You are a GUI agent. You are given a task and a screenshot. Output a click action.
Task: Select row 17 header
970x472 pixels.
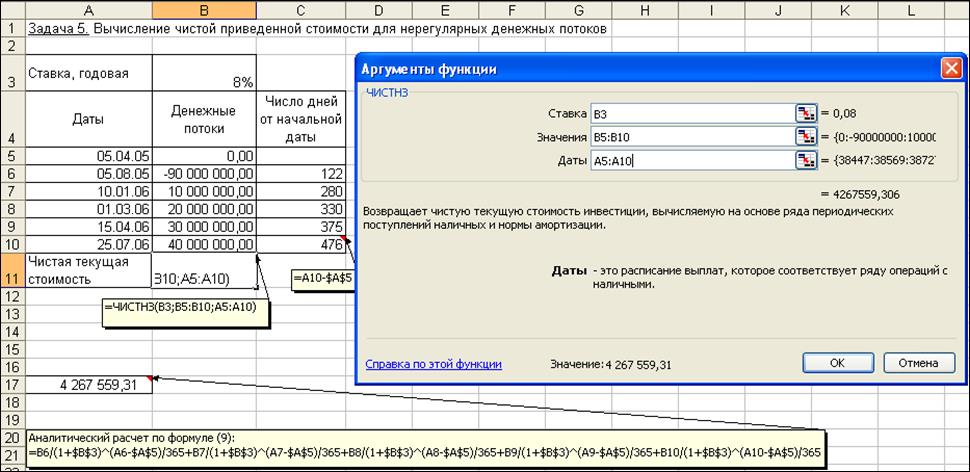point(11,385)
